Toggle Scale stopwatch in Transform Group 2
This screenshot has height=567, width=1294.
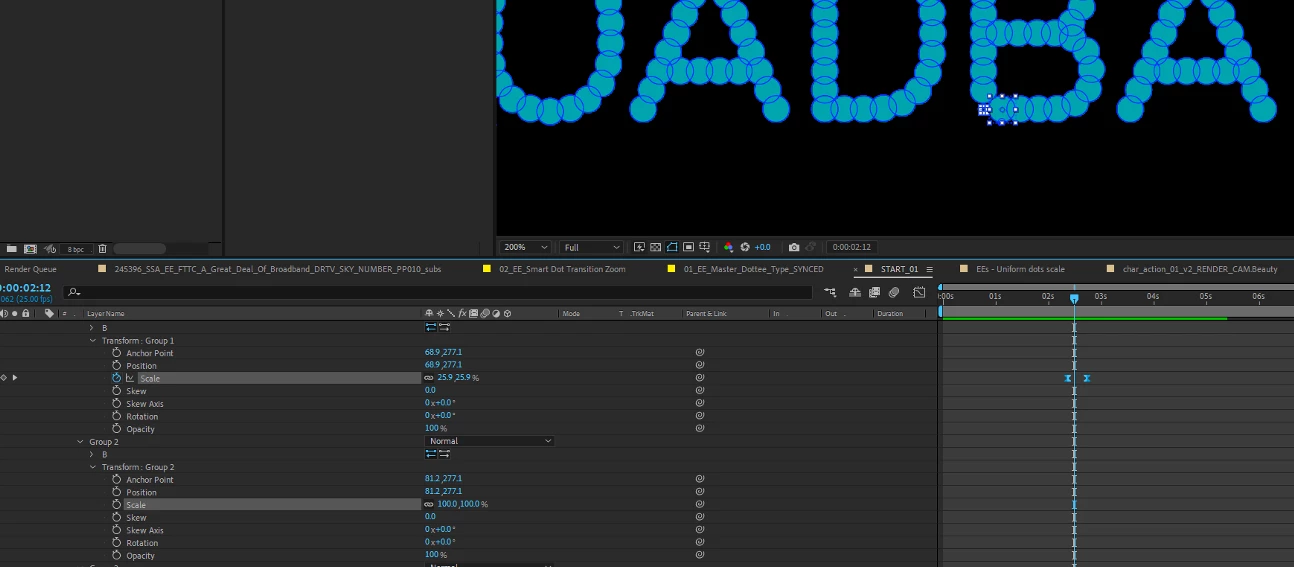click(116, 505)
